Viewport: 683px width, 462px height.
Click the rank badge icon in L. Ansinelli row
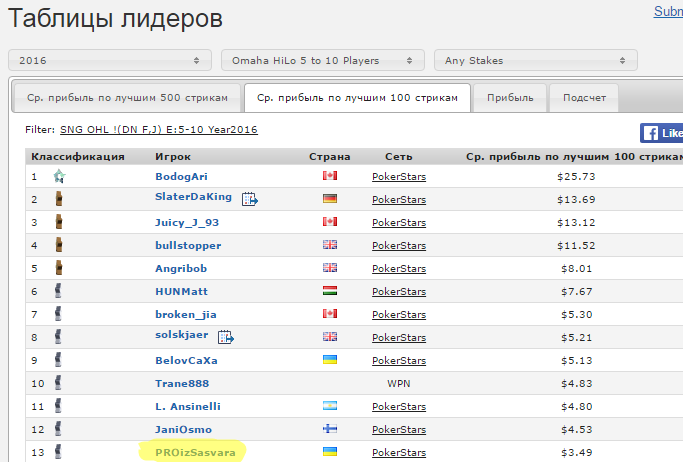click(58, 406)
